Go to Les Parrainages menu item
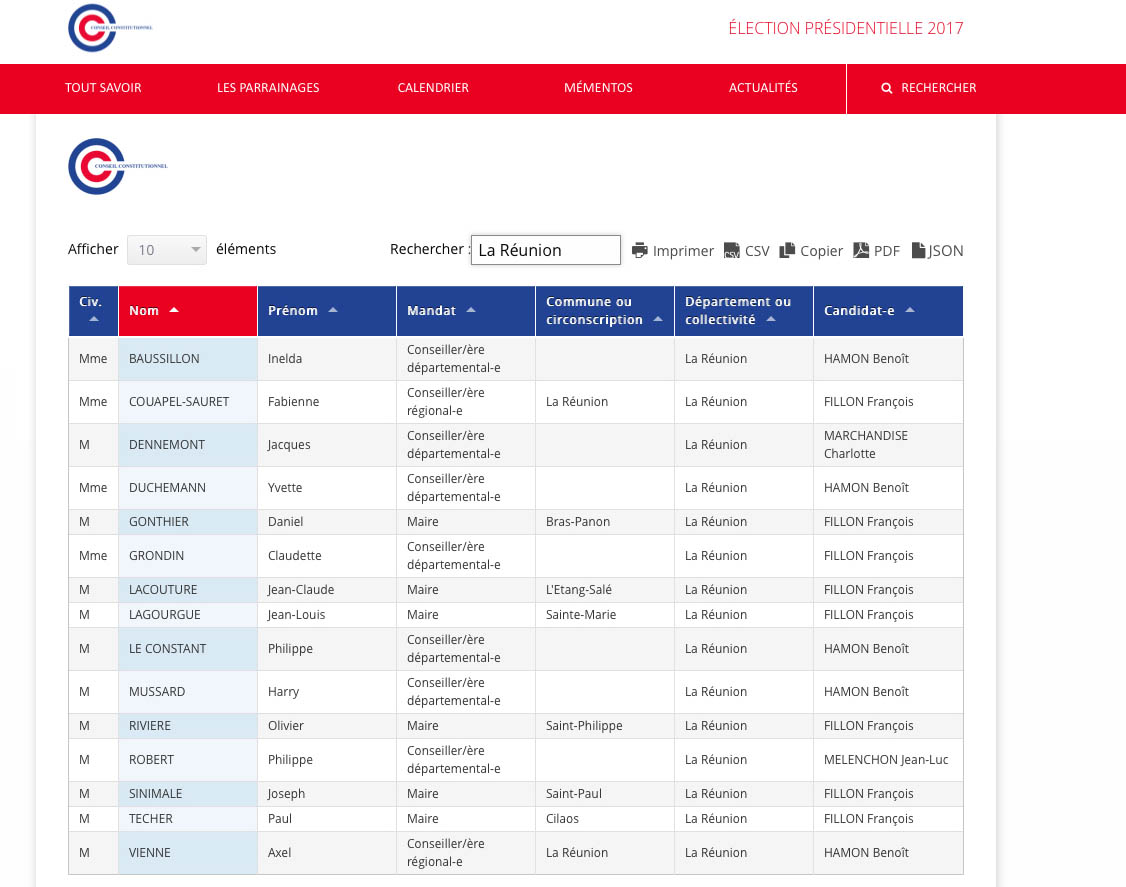The height and width of the screenshot is (887, 1126). pyautogui.click(x=268, y=88)
